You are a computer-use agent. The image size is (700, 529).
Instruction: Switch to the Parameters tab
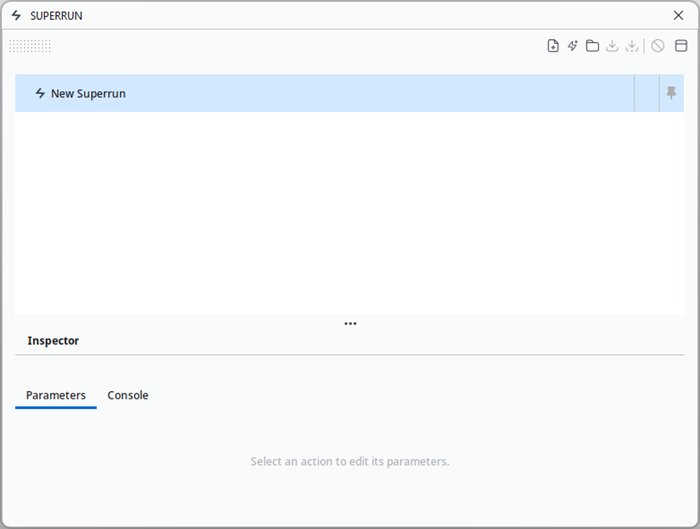(x=56, y=395)
